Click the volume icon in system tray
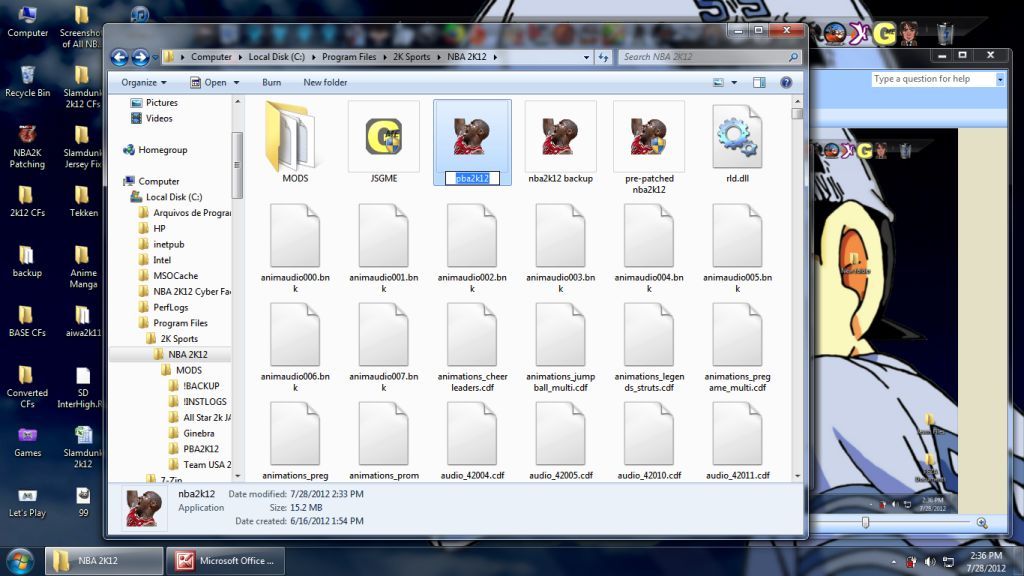Viewport: 1024px width, 576px height. point(930,562)
